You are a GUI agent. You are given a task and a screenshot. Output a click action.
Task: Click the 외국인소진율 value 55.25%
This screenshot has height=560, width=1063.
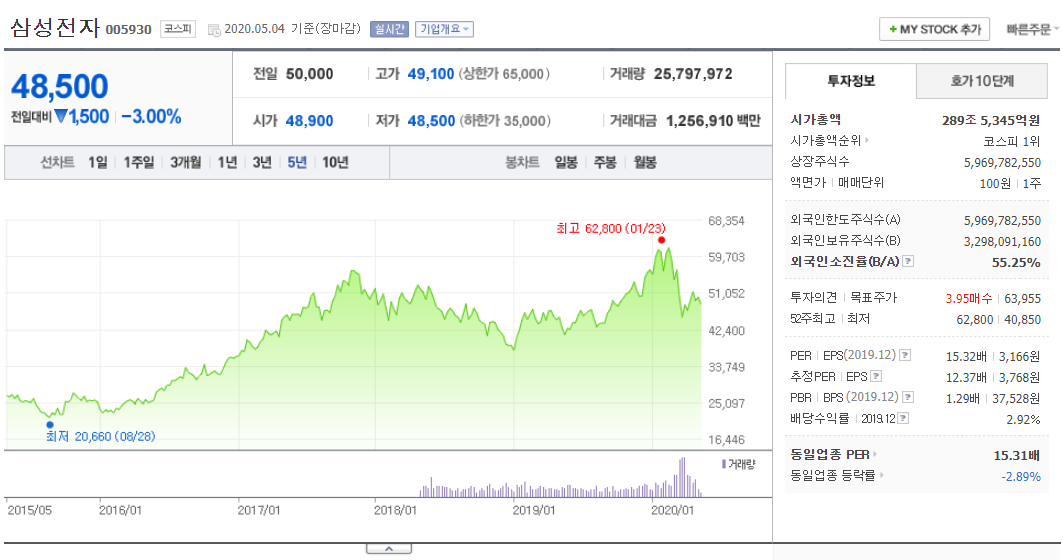click(x=1016, y=262)
